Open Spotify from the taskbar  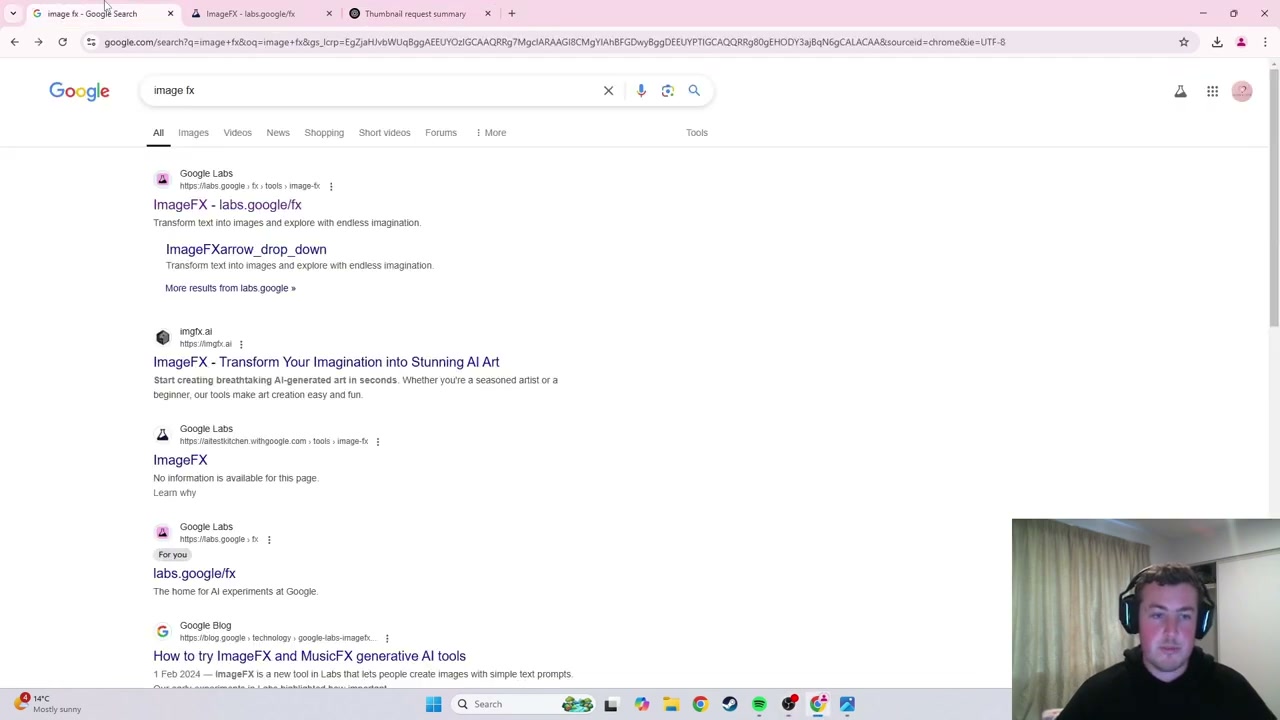pyautogui.click(x=759, y=704)
